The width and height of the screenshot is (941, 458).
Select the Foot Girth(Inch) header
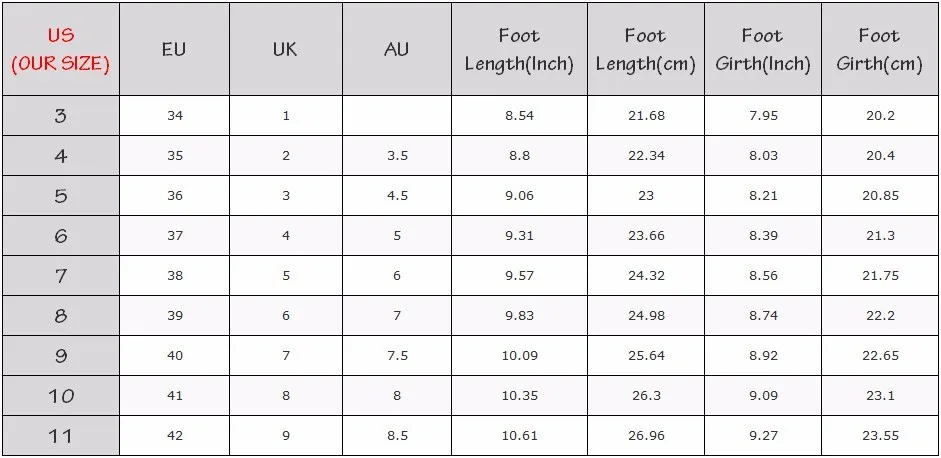(762, 49)
